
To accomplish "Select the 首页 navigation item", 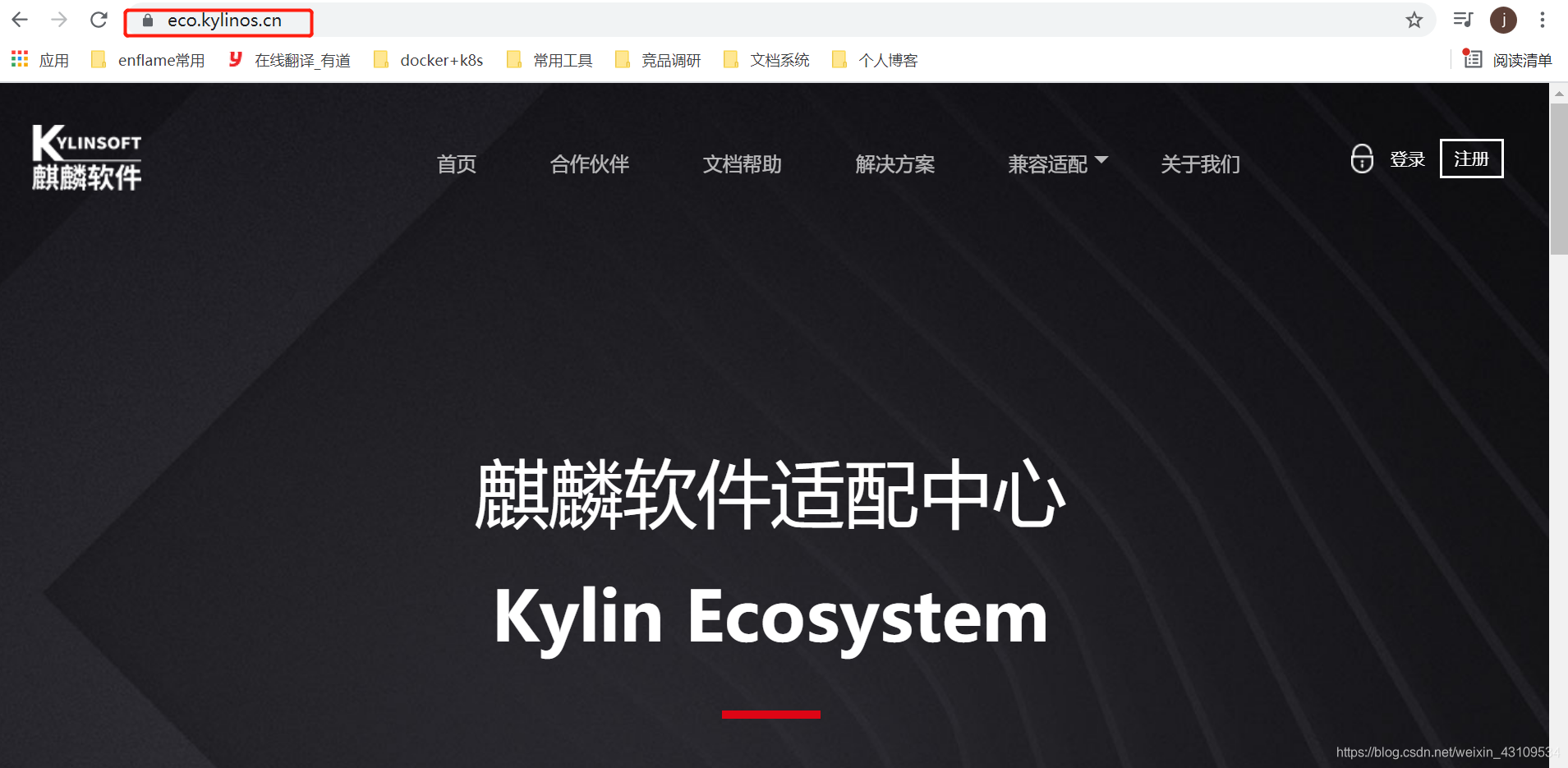I will pyautogui.click(x=457, y=164).
